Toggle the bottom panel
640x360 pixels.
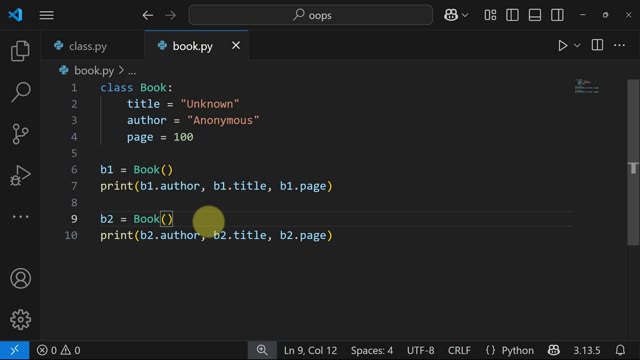coord(535,15)
